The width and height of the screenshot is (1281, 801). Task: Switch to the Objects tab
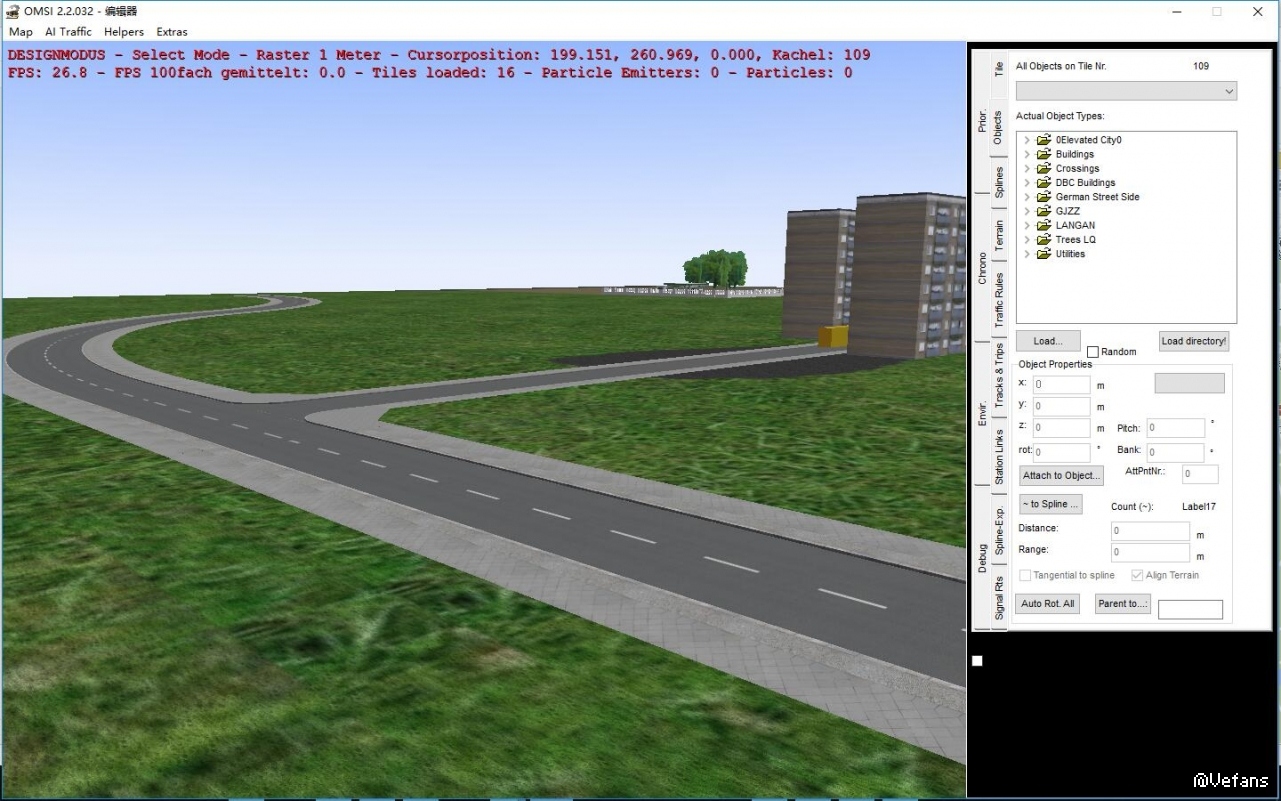point(998,128)
